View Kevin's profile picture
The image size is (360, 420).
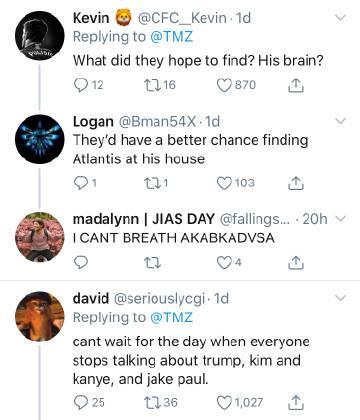[x=39, y=36]
